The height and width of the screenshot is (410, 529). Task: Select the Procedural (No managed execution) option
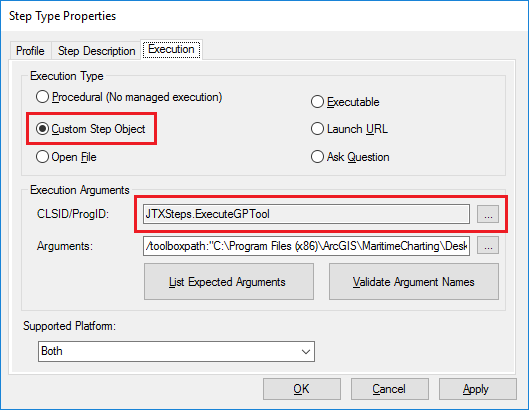129,97
